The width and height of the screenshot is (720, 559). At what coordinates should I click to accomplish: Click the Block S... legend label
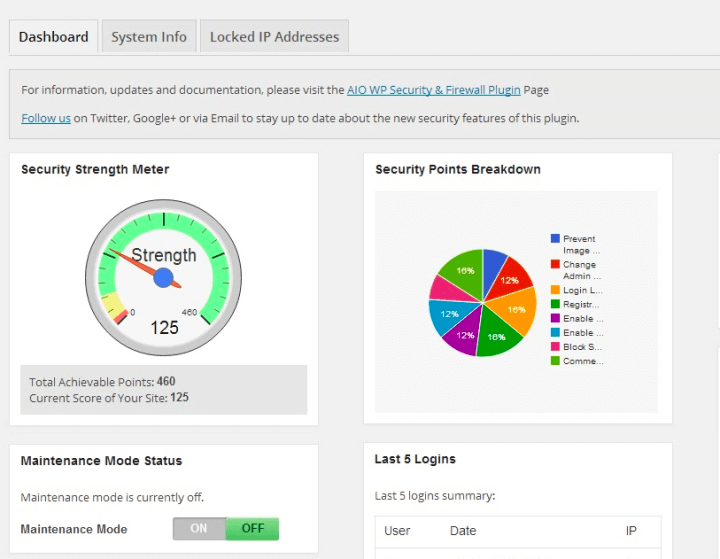(582, 347)
